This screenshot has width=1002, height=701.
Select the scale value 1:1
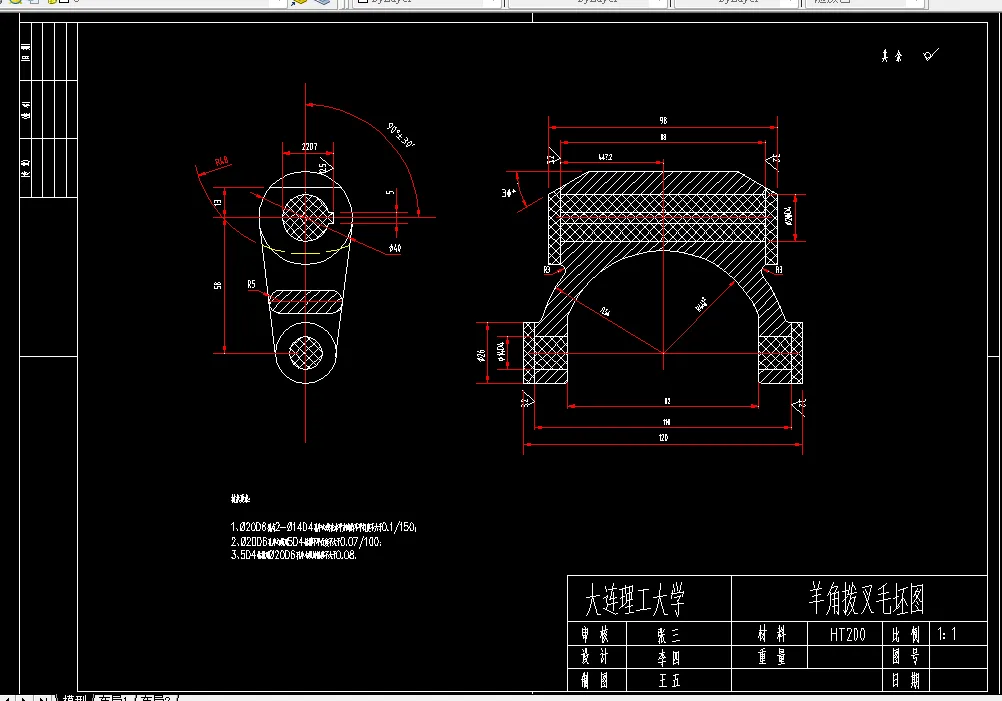tap(946, 635)
